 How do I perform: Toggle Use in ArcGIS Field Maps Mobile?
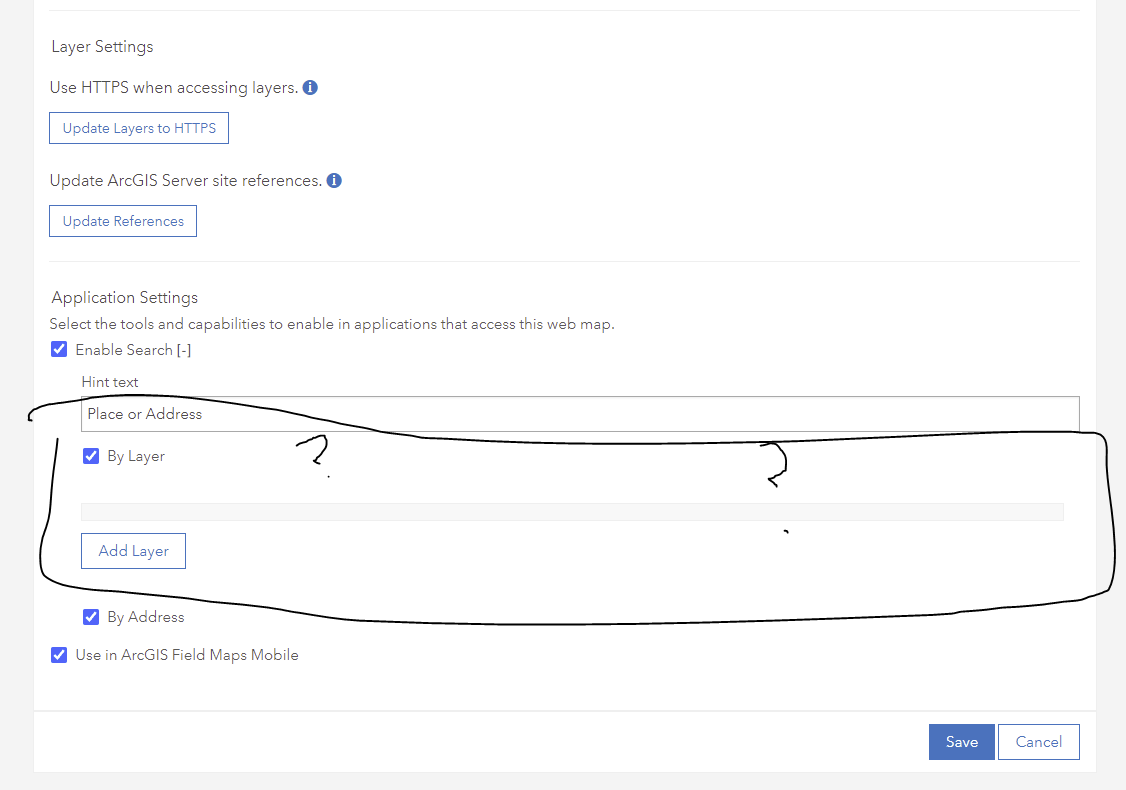pos(59,655)
